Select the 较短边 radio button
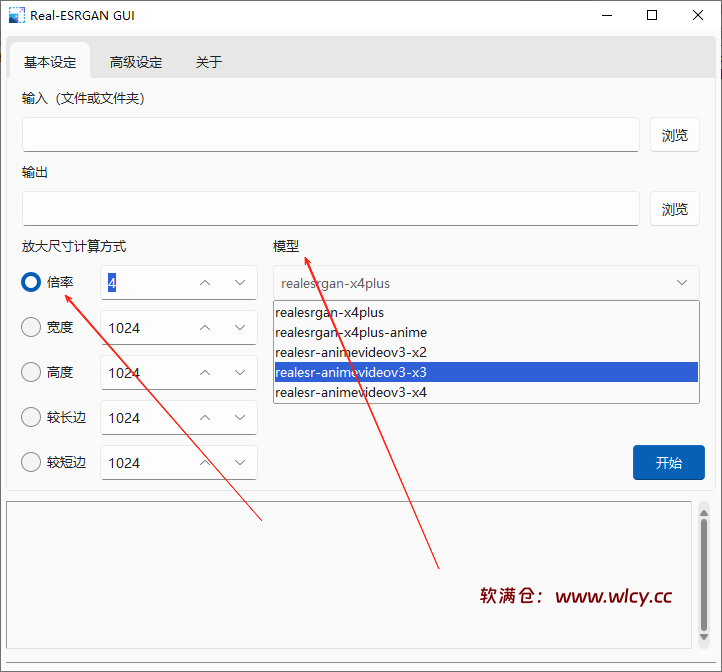The image size is (722, 672). coord(31,462)
